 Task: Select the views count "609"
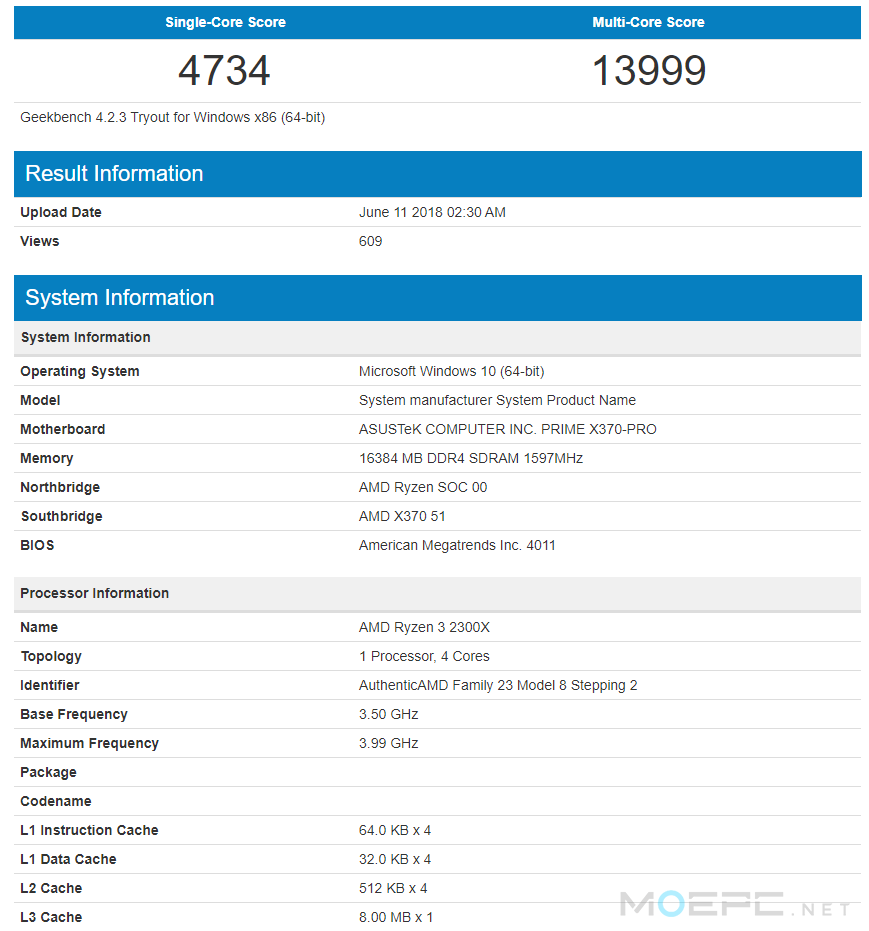[x=370, y=242]
